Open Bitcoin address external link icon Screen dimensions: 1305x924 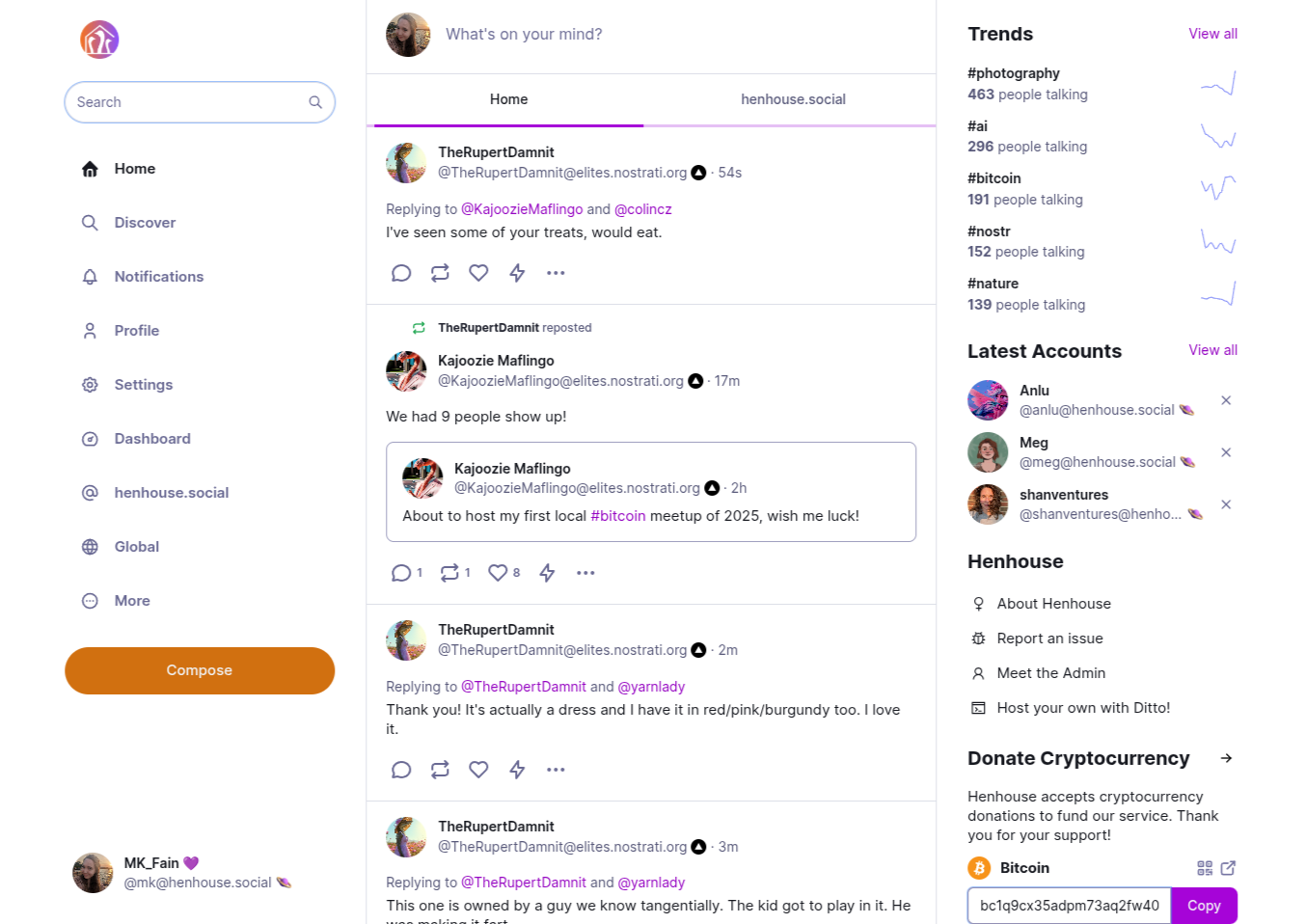point(1228,868)
